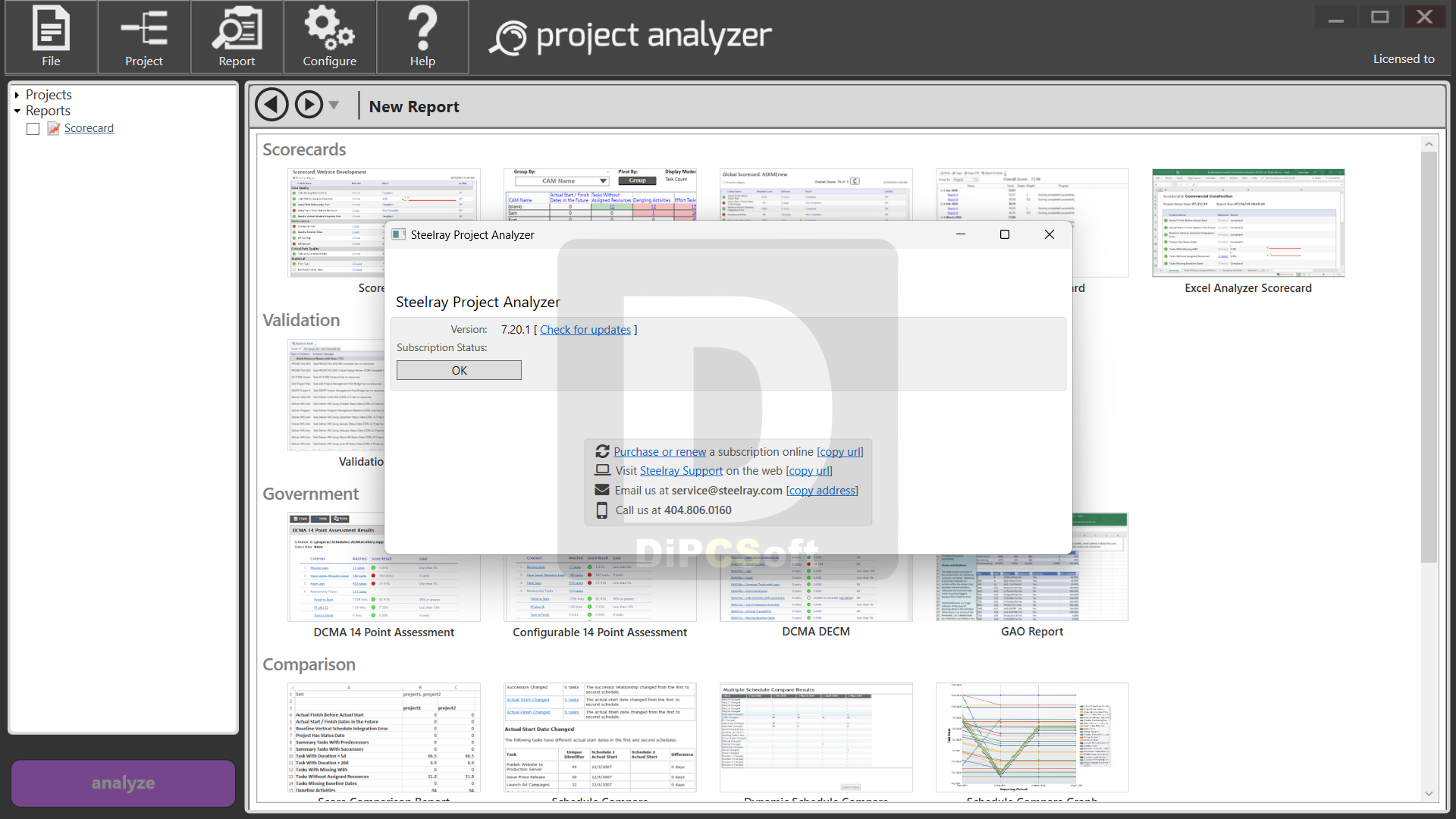Copy the Steelray Support URL

(x=809, y=471)
